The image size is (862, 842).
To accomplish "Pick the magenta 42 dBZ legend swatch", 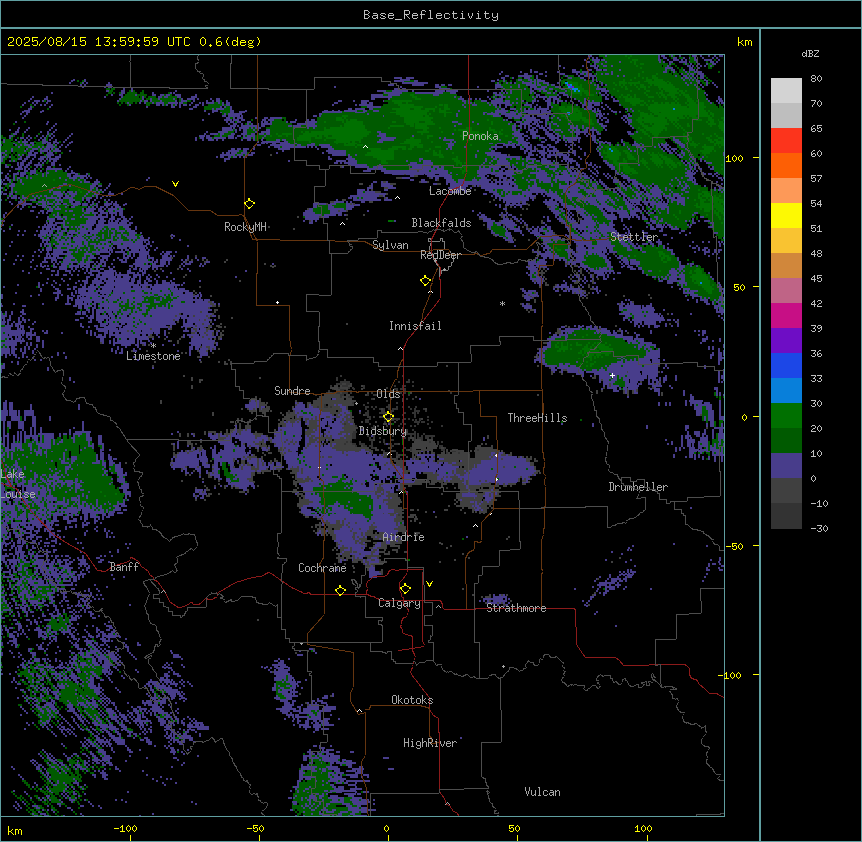I will click(x=786, y=315).
